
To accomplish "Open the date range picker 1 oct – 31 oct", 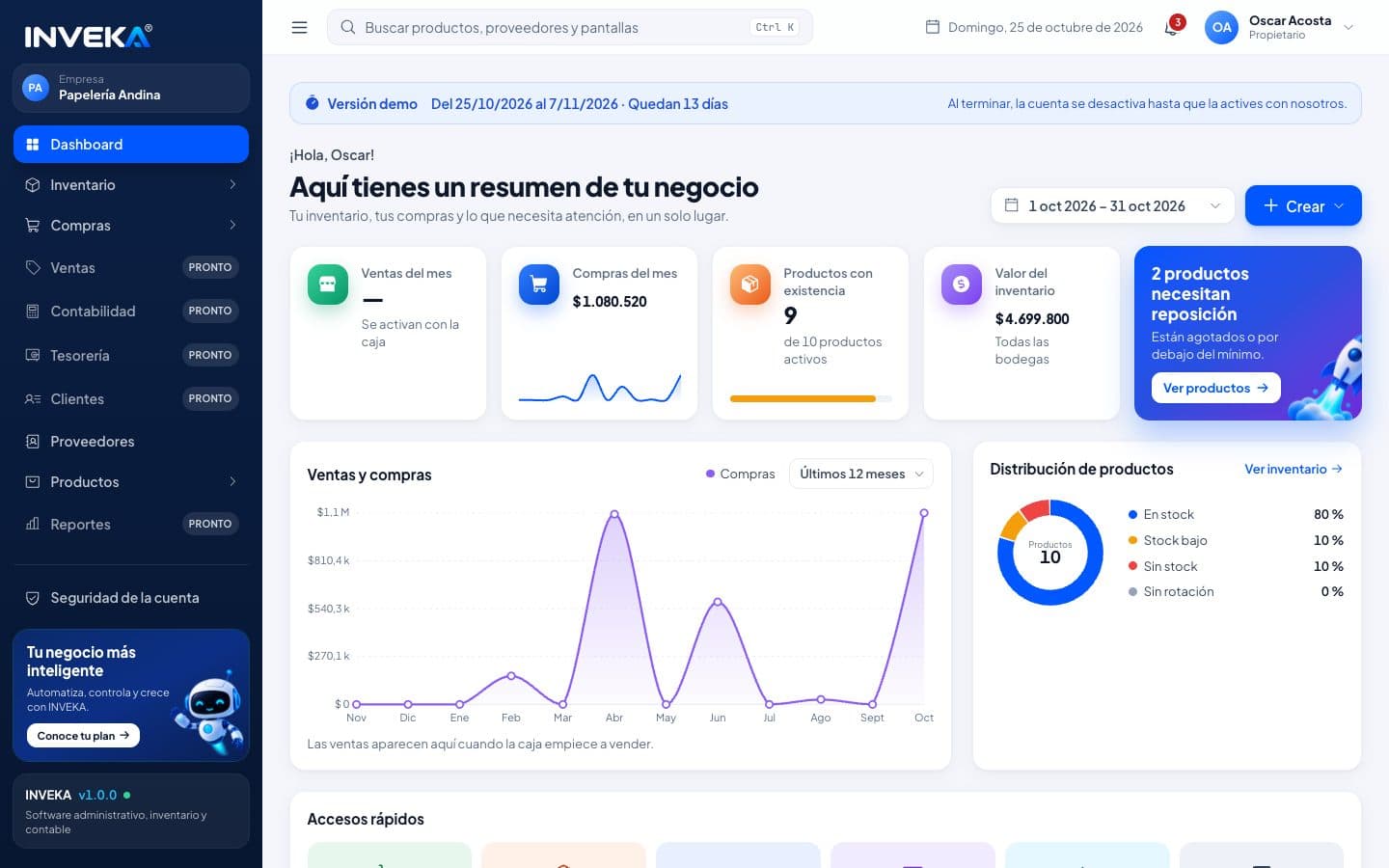I will pos(1112,205).
